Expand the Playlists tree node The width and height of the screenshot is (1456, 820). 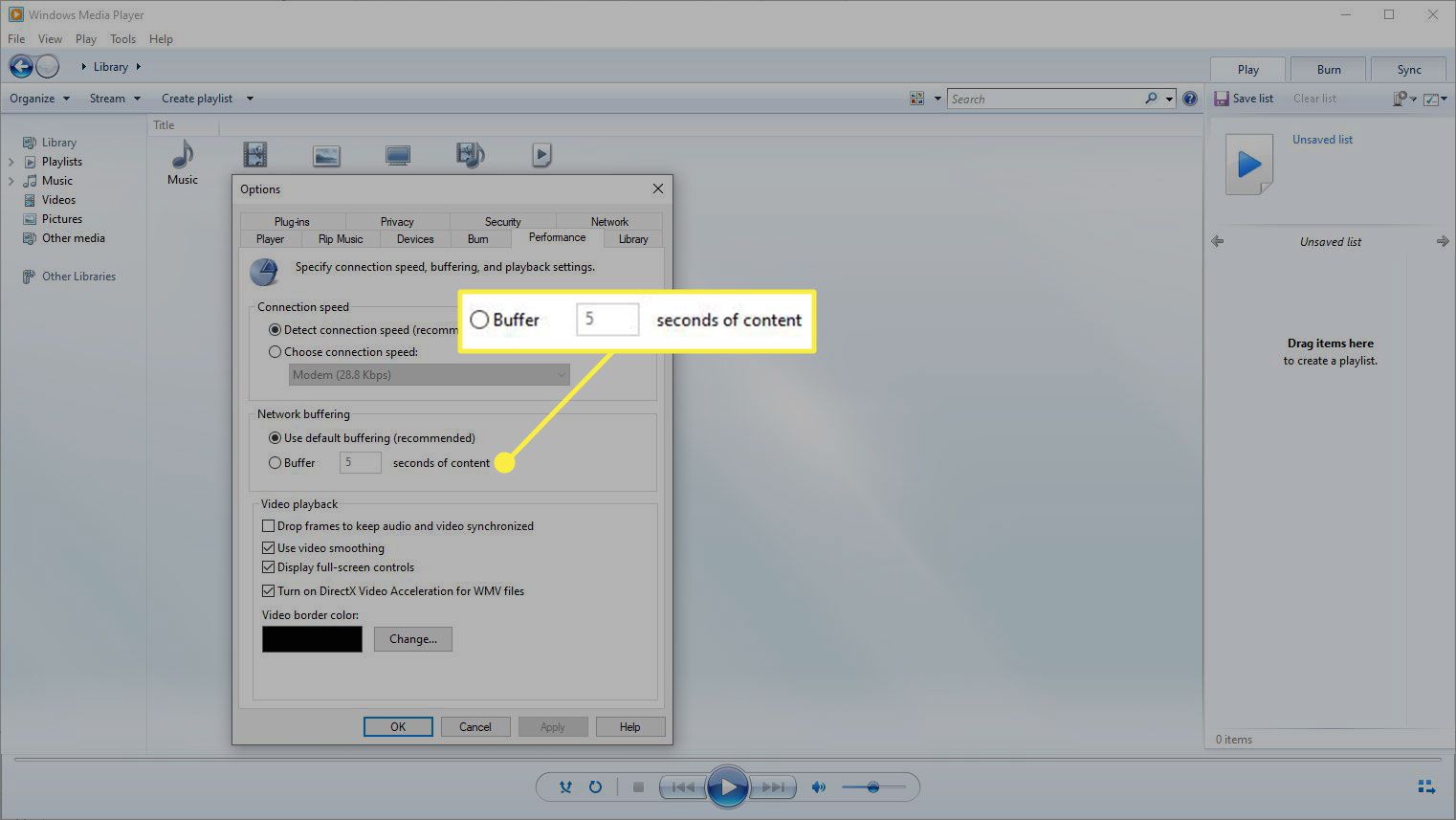[11, 162]
